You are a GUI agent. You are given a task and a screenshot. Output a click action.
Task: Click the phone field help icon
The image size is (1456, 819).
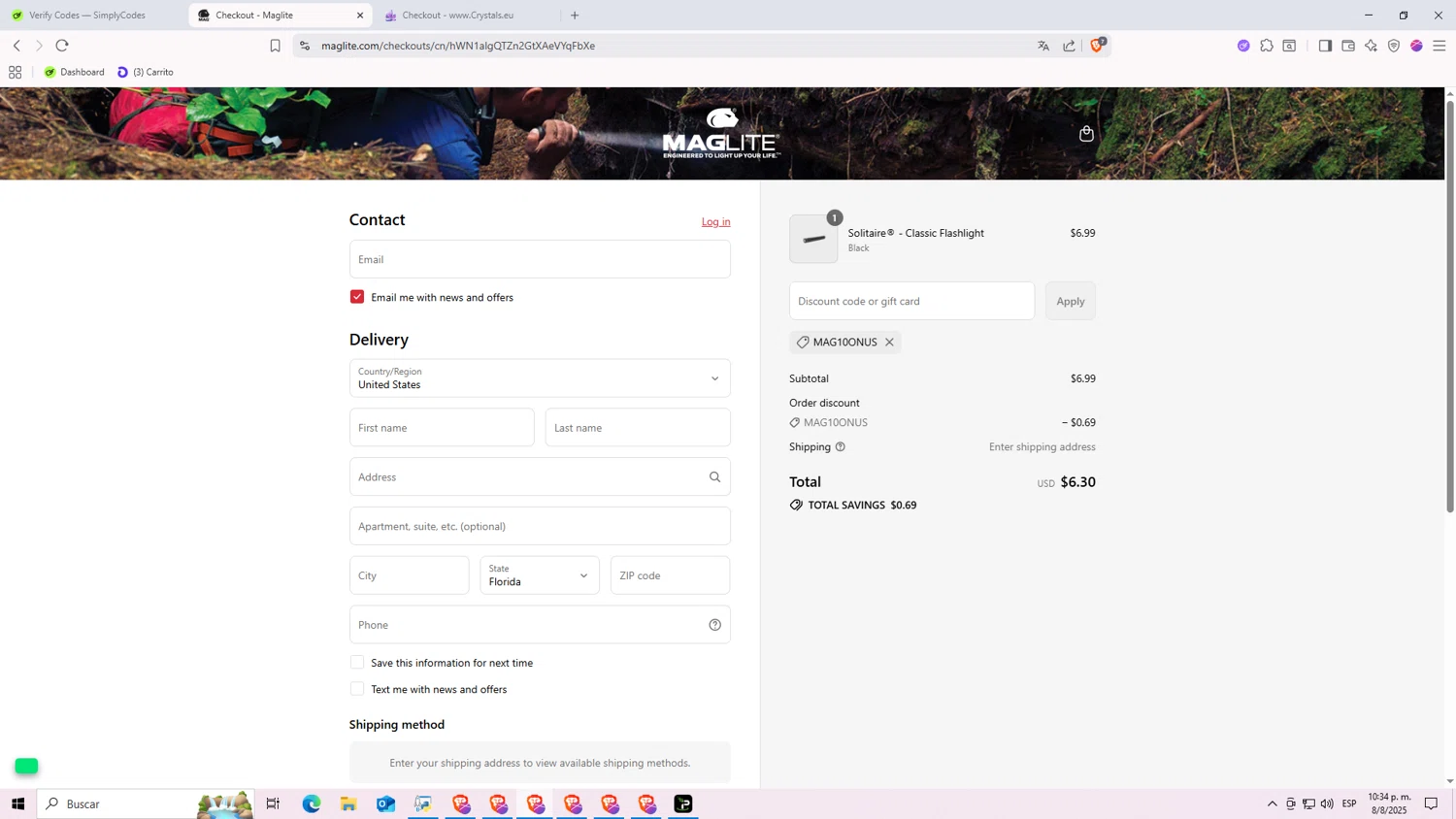[714, 625]
